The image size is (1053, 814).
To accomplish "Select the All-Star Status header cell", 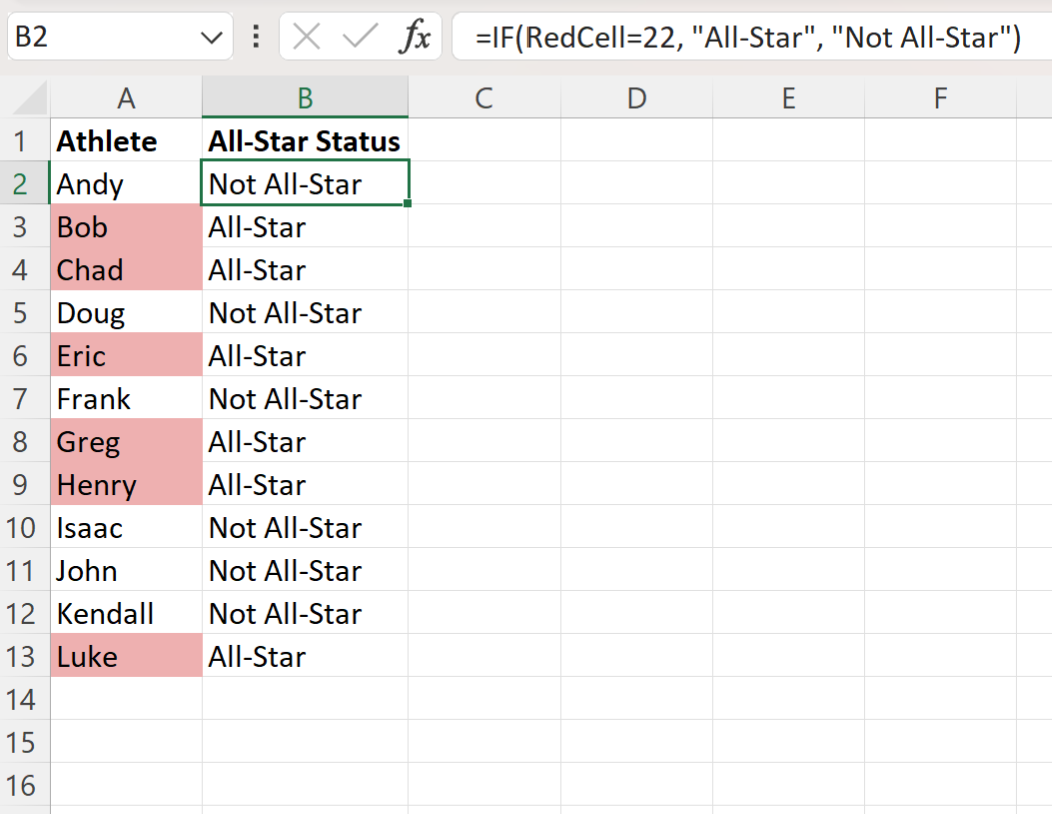I will (x=305, y=141).
